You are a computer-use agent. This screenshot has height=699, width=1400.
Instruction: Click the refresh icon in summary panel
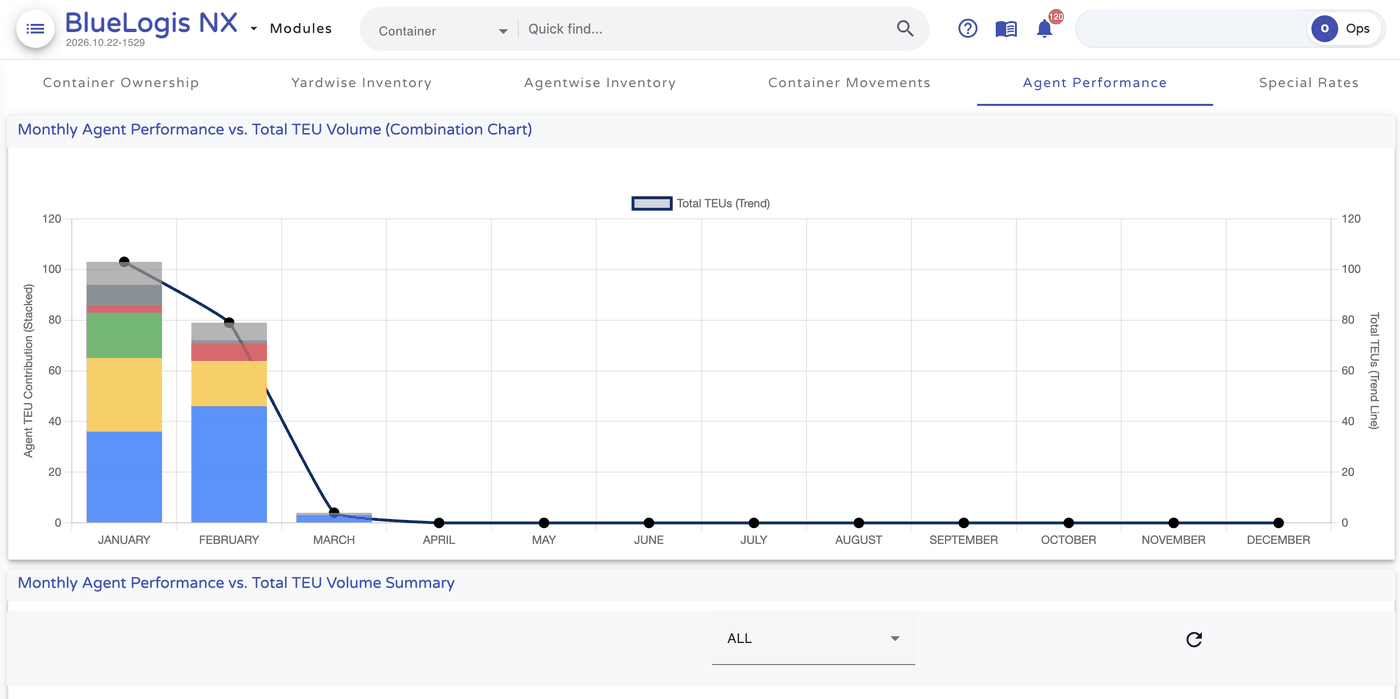click(1194, 639)
